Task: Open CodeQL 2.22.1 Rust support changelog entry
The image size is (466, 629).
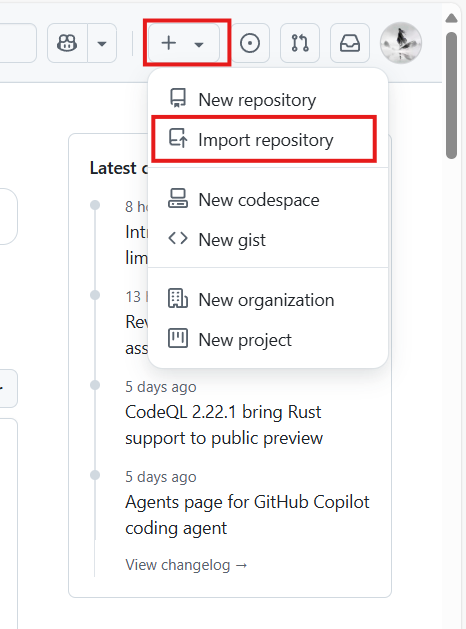Action: coord(224,425)
